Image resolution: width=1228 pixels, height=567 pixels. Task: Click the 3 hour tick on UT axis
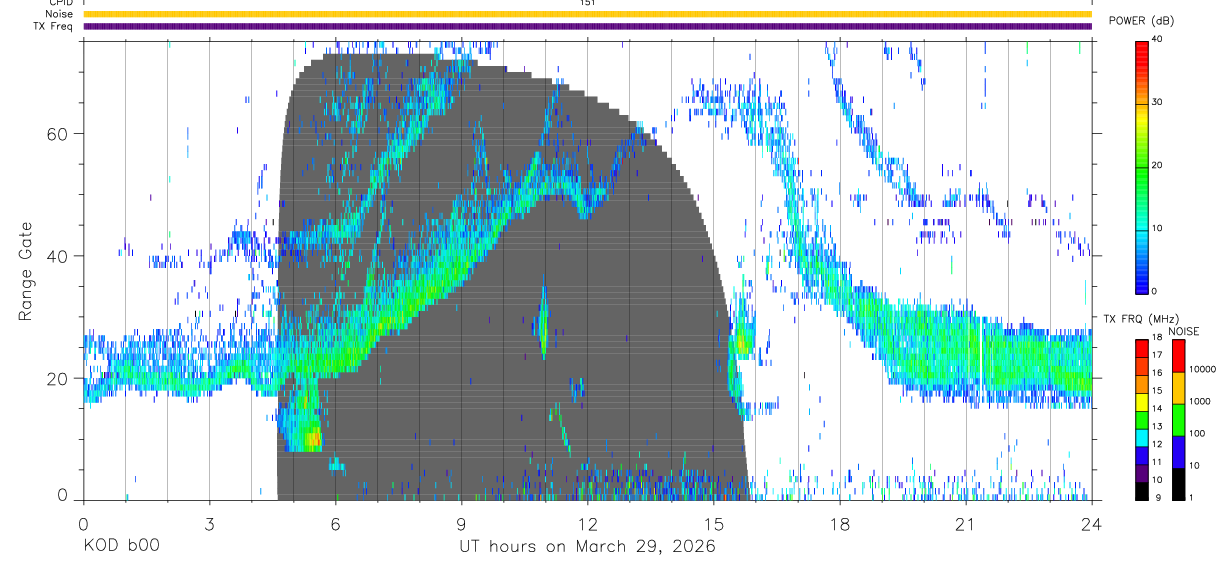coord(209,524)
